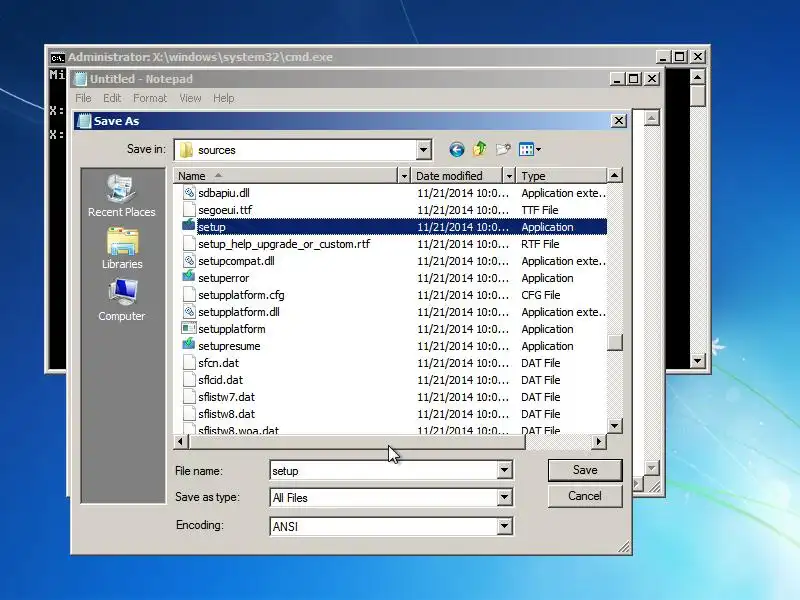The width and height of the screenshot is (800, 600).
Task: Click the TTF File type cell
Action: (x=540, y=210)
